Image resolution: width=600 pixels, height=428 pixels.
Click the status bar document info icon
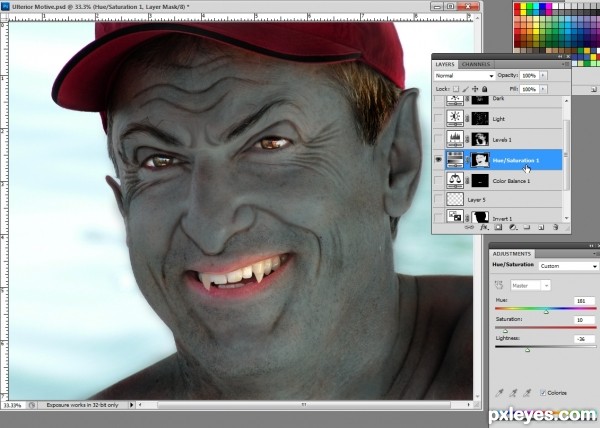(x=32, y=405)
